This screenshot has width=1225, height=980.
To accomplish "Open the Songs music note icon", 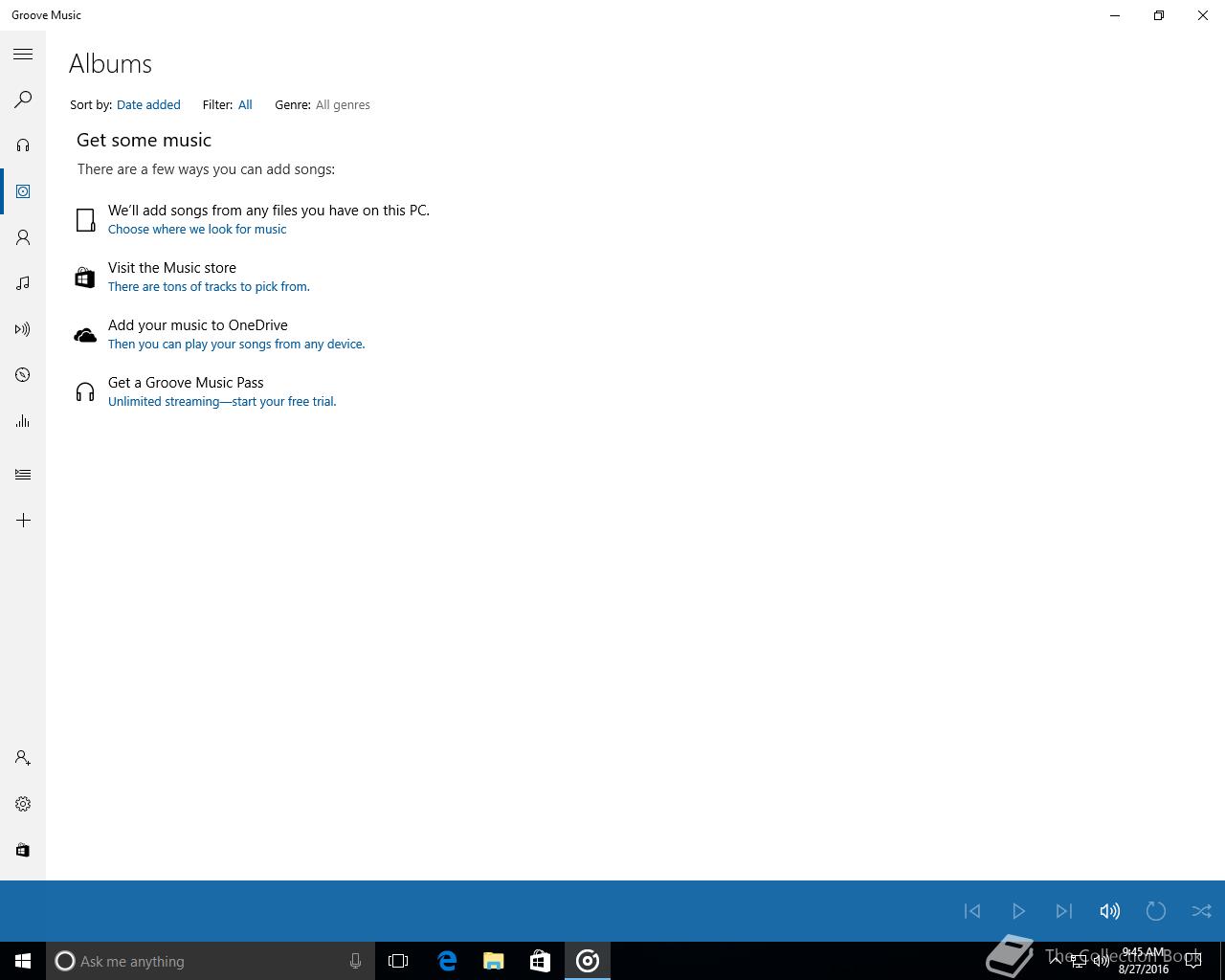I will point(23,283).
